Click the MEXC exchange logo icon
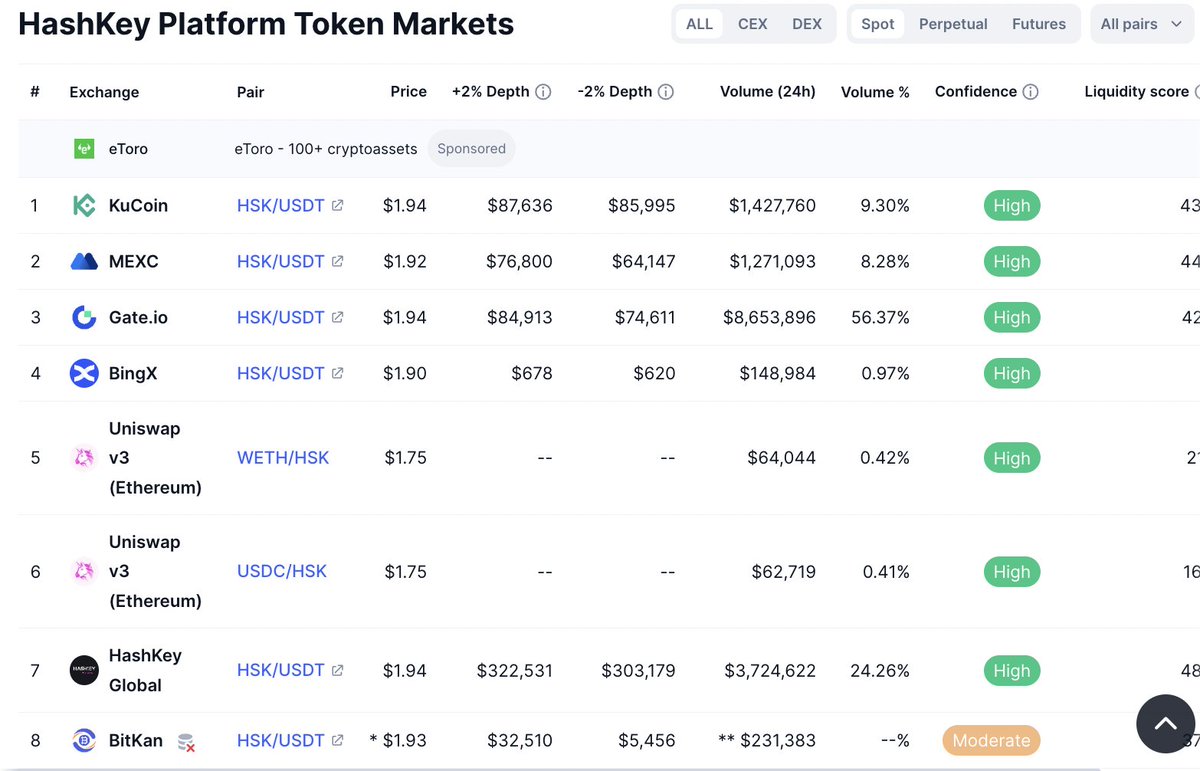This screenshot has height=771, width=1200. click(84, 261)
